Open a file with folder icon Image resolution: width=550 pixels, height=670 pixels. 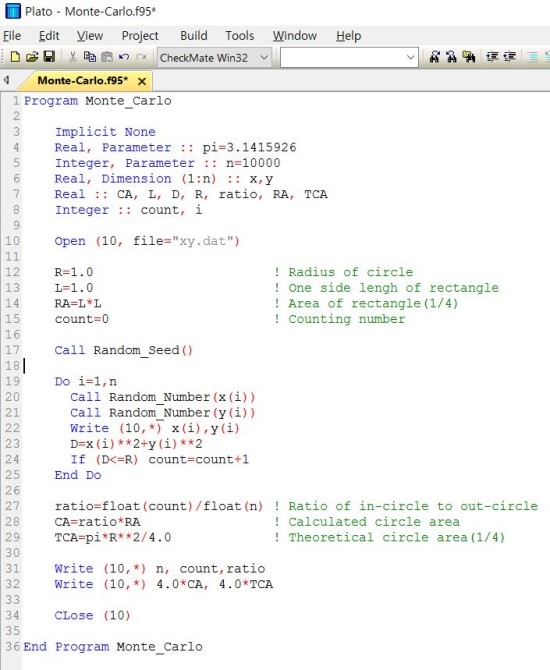pos(32,57)
